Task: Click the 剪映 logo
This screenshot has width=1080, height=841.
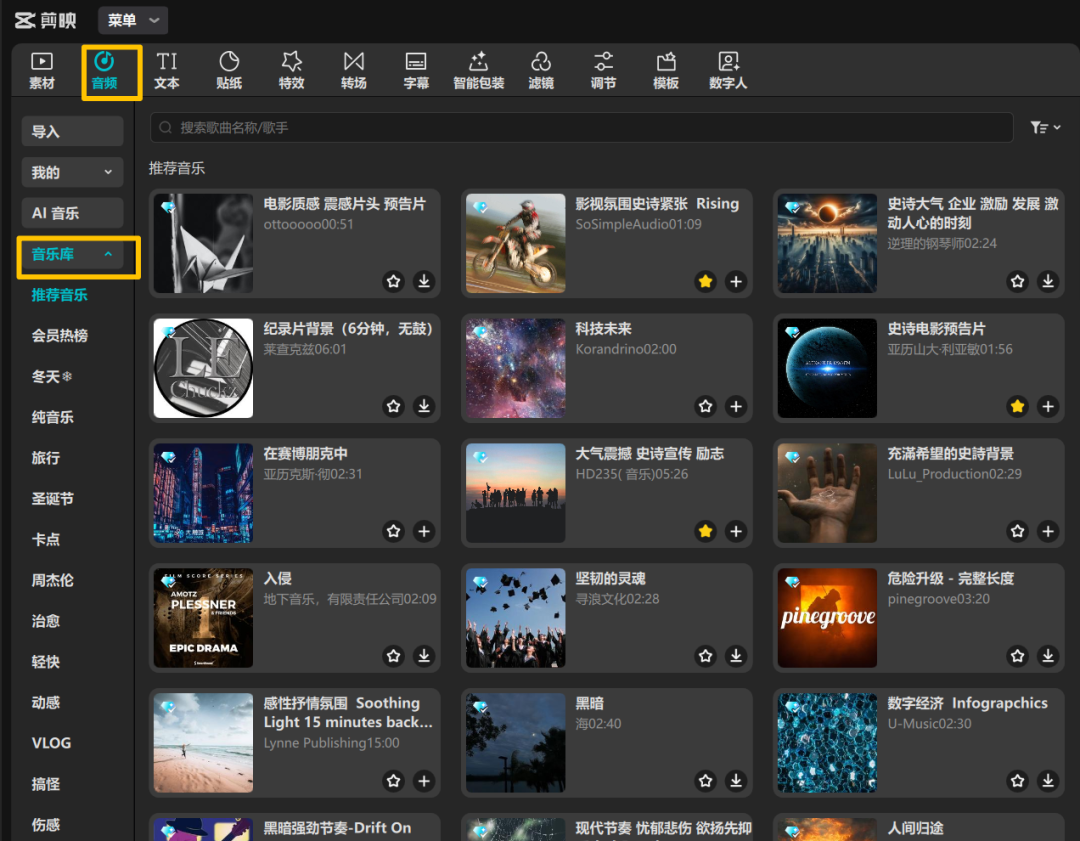Action: [45, 21]
